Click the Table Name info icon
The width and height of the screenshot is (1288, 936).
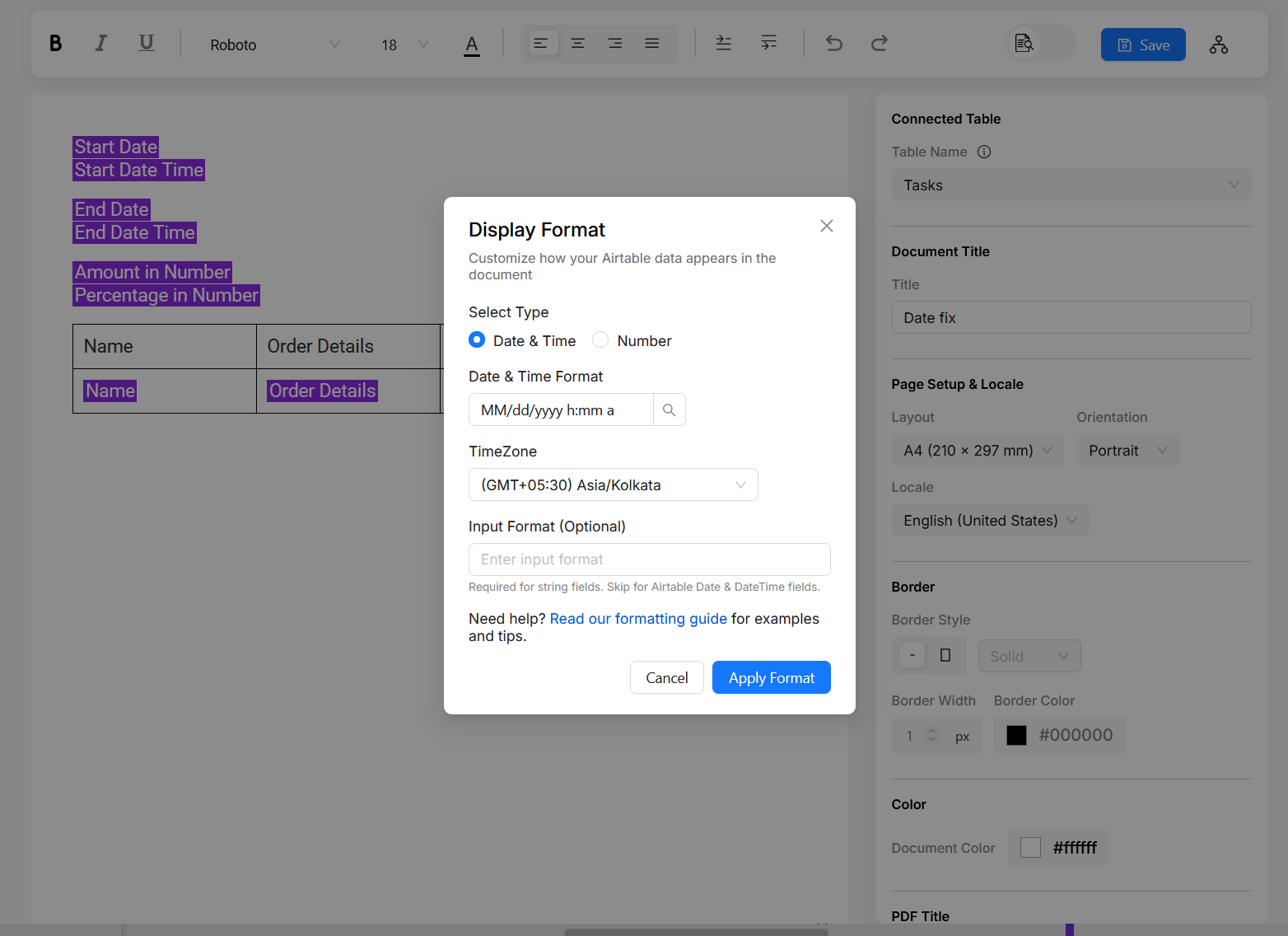pos(984,152)
